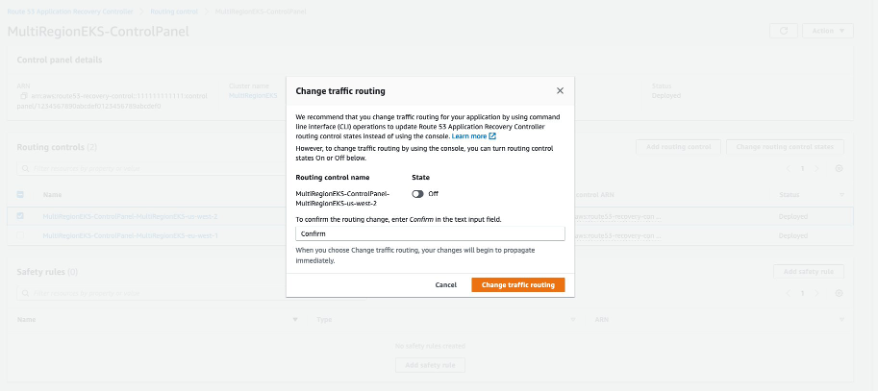The height and width of the screenshot is (391, 879).
Task: Toggle routing control state switch
Action: click(418, 194)
